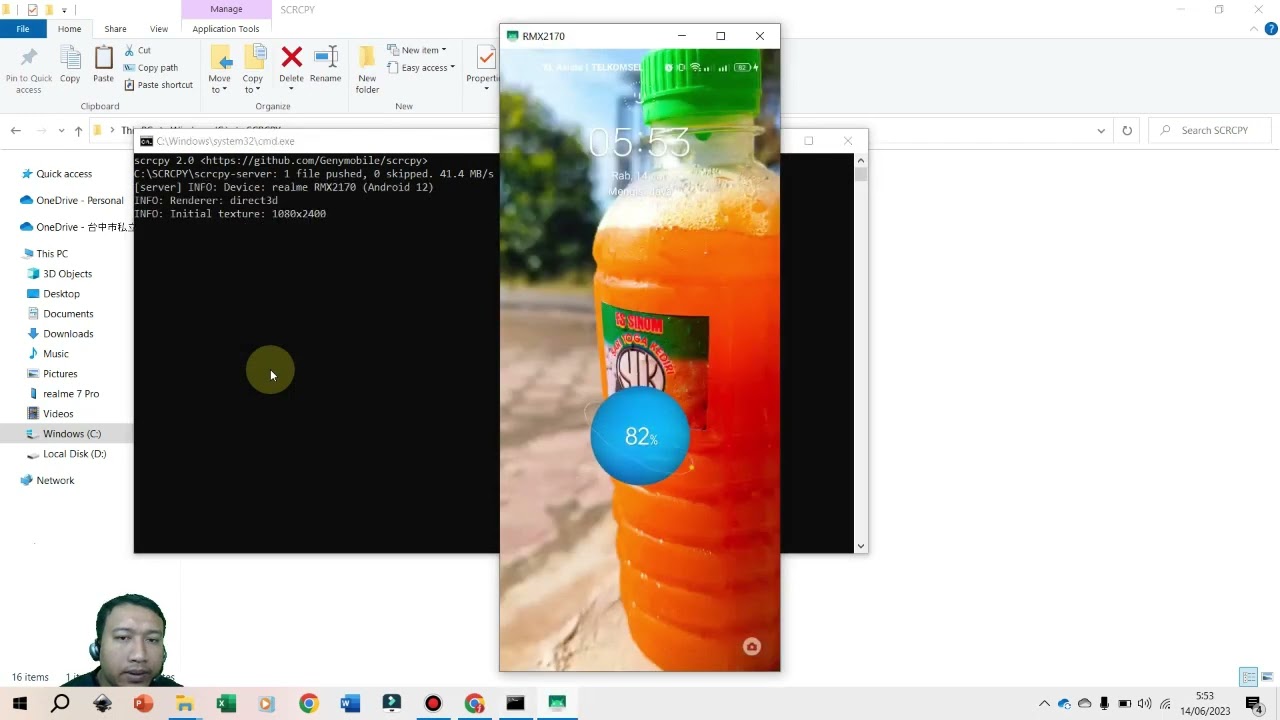The height and width of the screenshot is (720, 1280).
Task: Open the File tab
Action: pyautogui.click(x=22, y=29)
